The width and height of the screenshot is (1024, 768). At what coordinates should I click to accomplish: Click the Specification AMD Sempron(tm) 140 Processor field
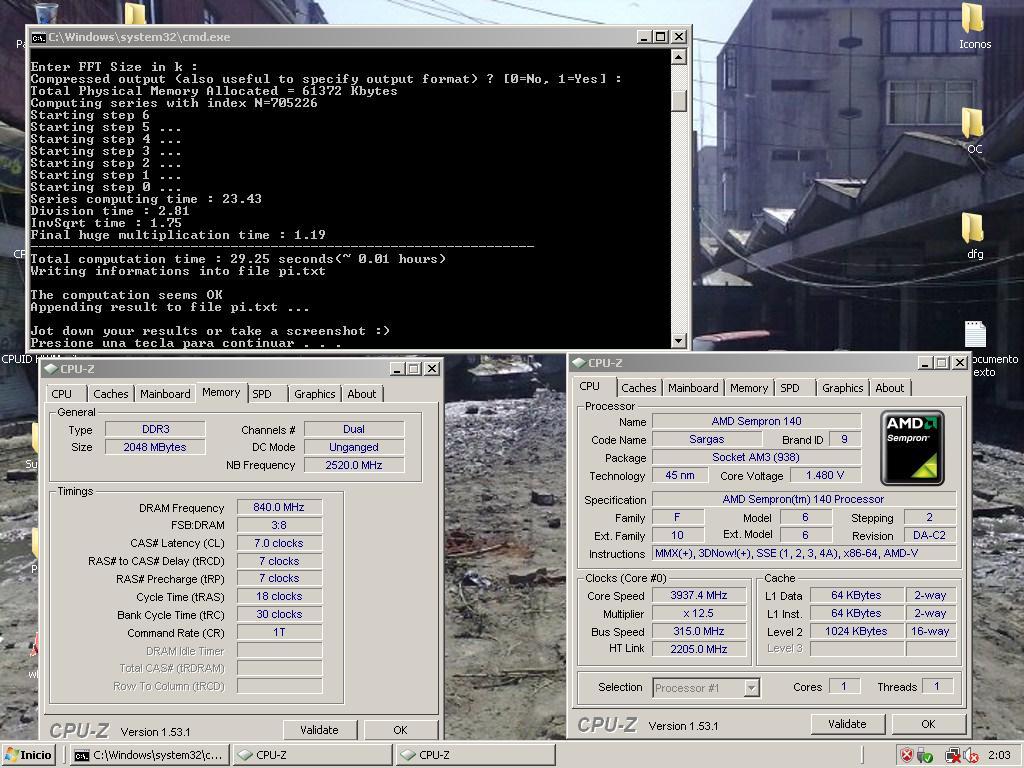(804, 499)
